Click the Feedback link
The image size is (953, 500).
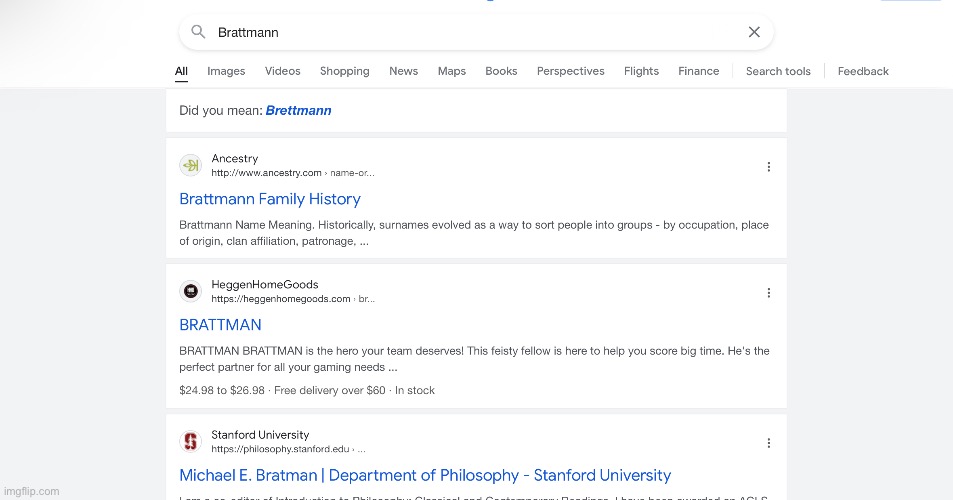862,71
